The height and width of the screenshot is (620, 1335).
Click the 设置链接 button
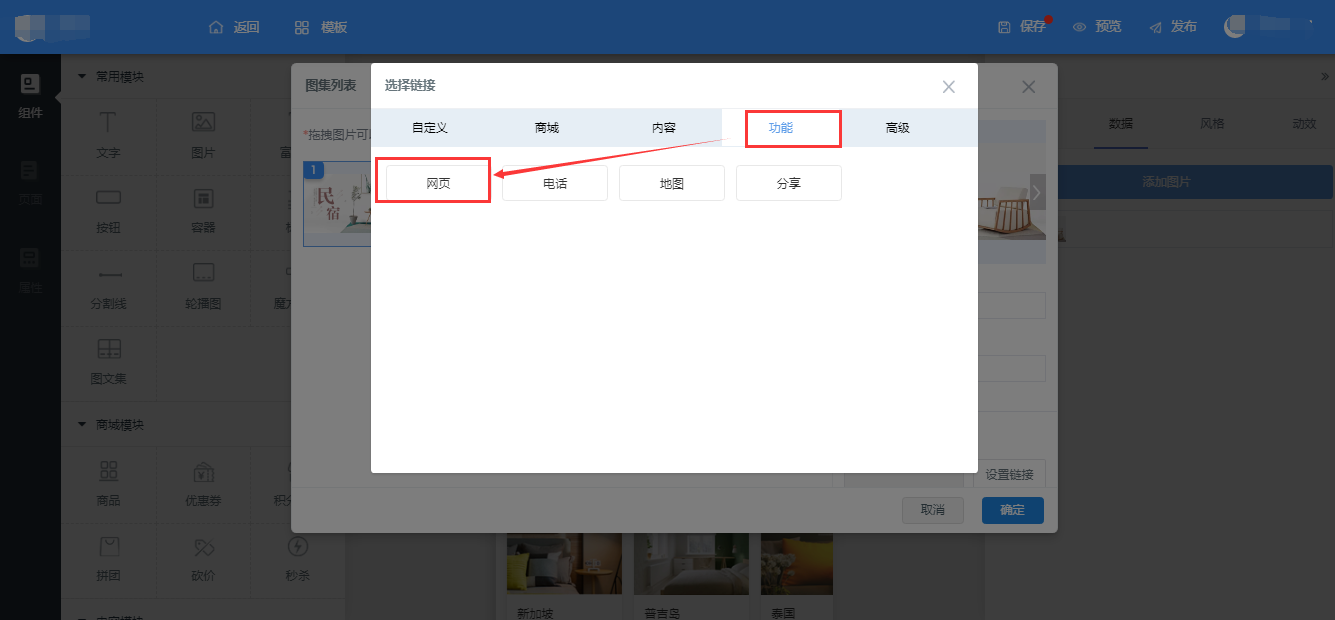[x=1009, y=475]
